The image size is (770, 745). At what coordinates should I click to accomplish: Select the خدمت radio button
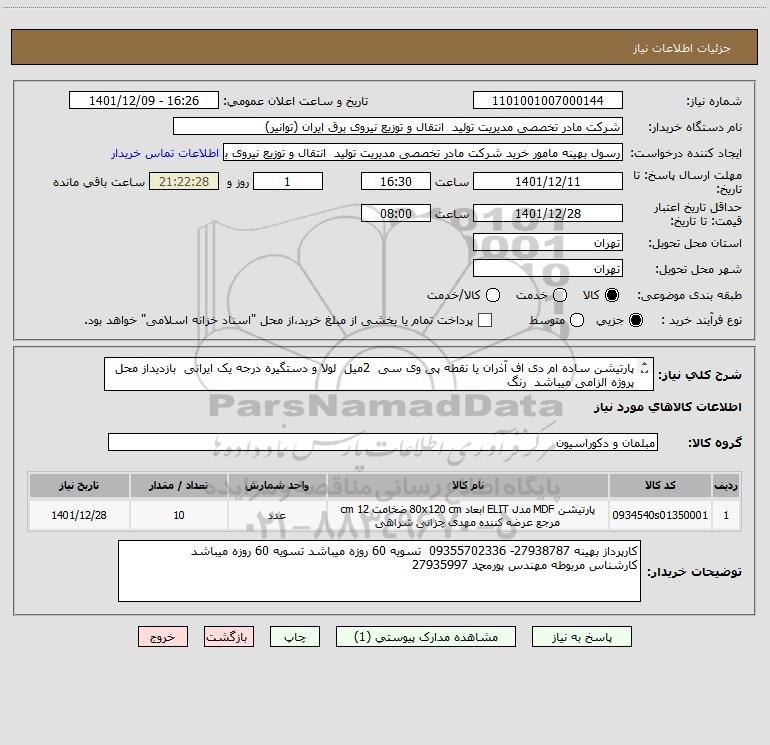pyautogui.click(x=560, y=295)
